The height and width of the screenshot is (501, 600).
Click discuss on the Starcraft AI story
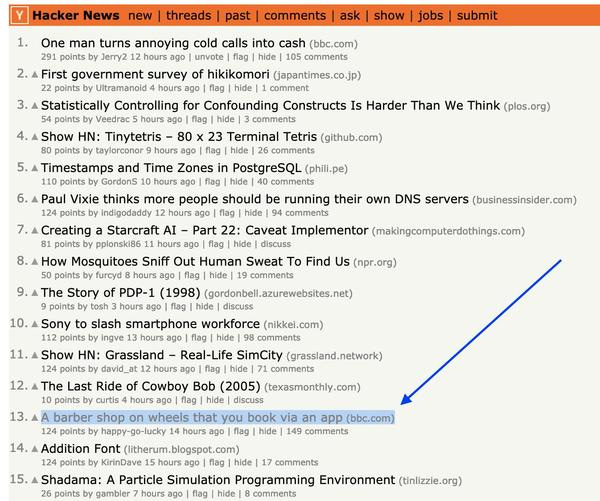276,244
